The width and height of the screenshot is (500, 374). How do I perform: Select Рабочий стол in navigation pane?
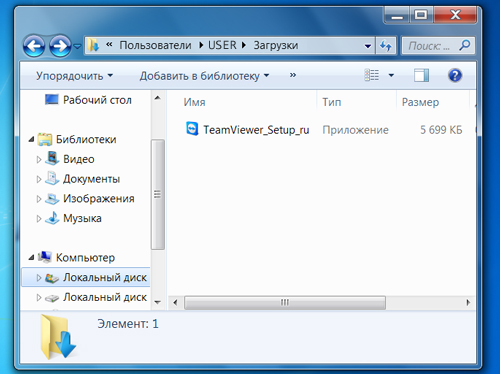pos(97,100)
